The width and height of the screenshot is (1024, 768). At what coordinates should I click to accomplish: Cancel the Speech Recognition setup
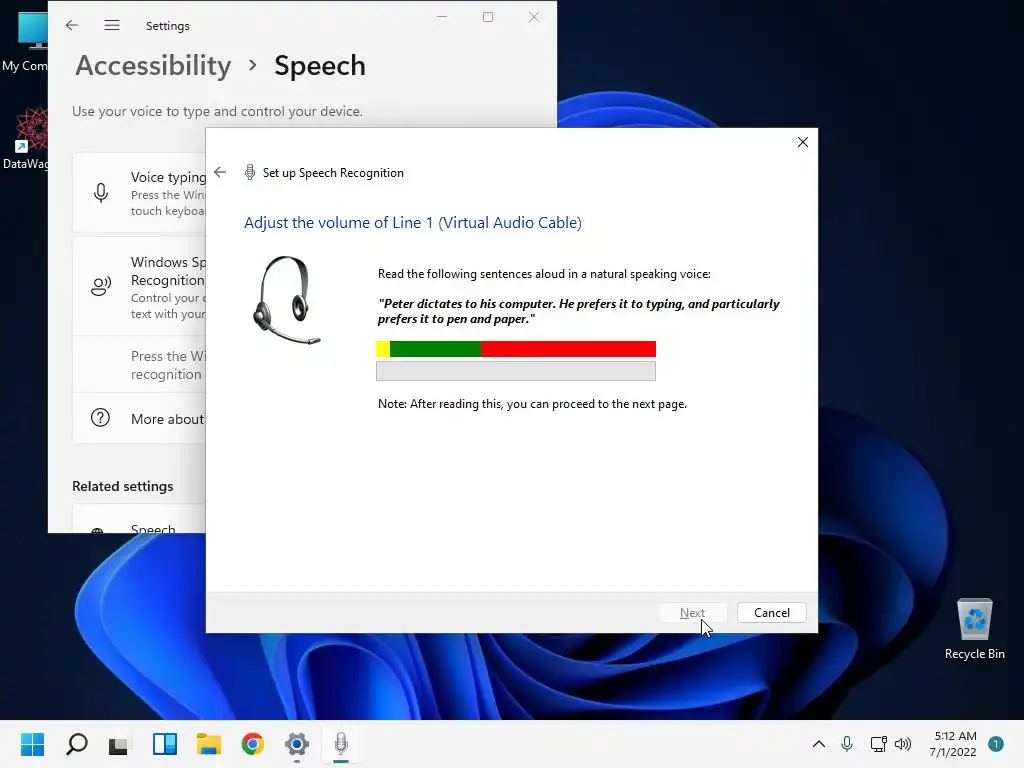click(771, 613)
